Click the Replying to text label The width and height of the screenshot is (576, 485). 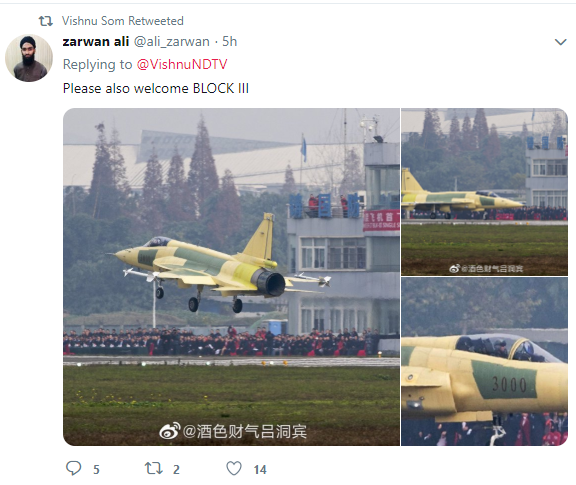tap(97, 64)
